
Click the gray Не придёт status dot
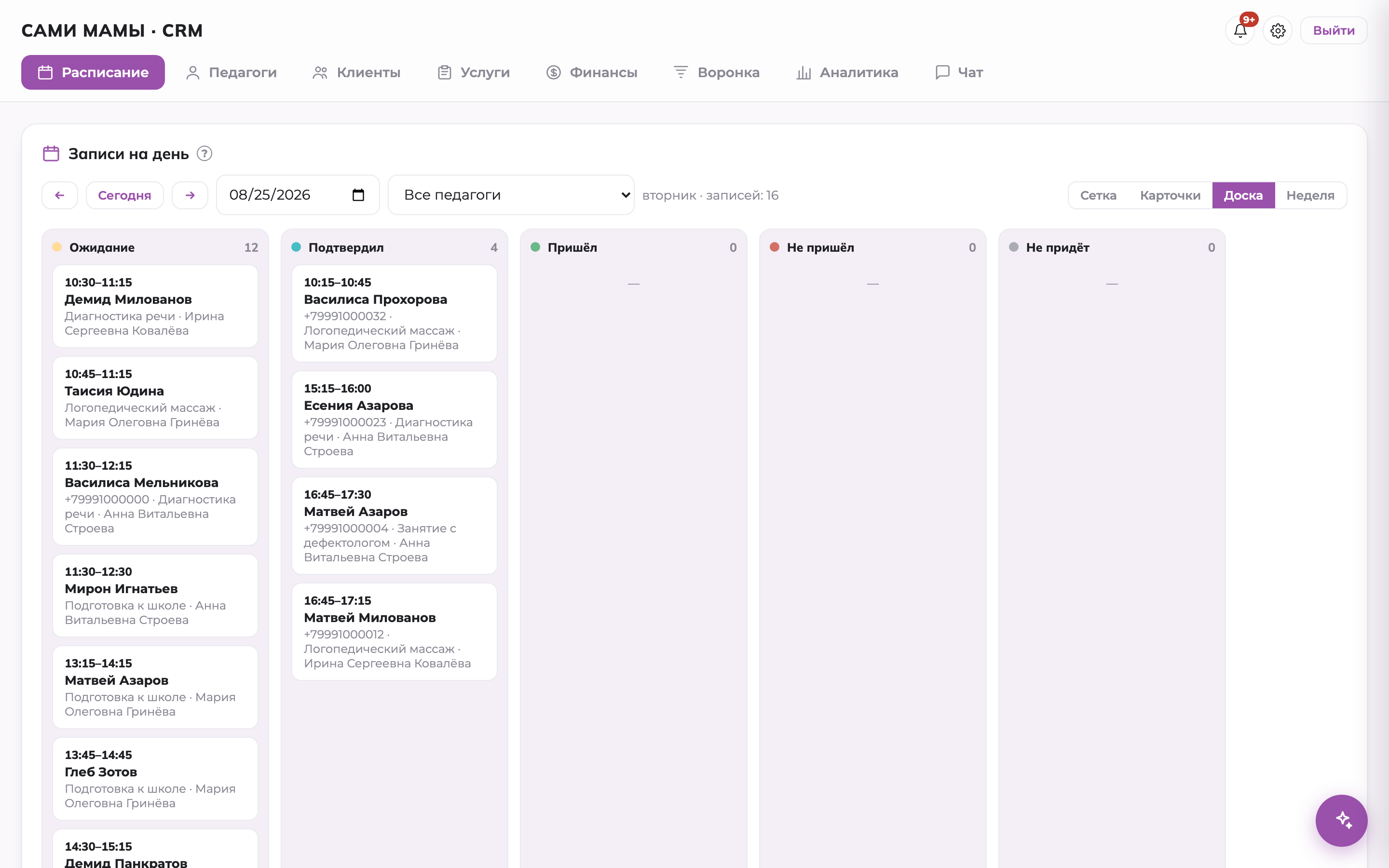tap(1014, 247)
